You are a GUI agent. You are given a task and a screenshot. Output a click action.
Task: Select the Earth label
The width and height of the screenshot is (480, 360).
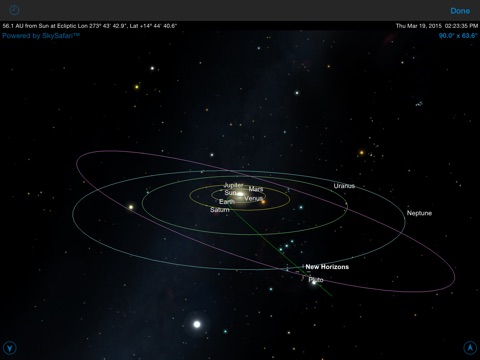click(x=227, y=202)
